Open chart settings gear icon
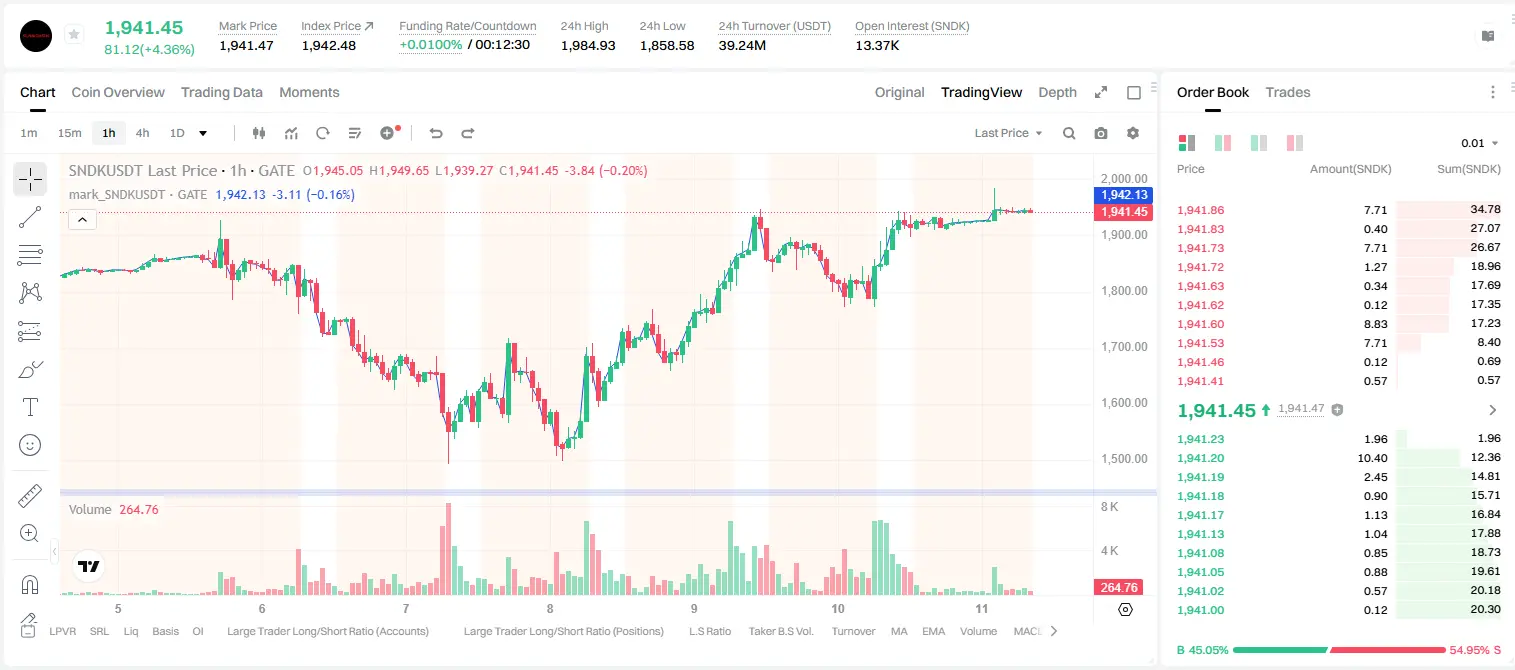This screenshot has width=1515, height=670. tap(1133, 133)
